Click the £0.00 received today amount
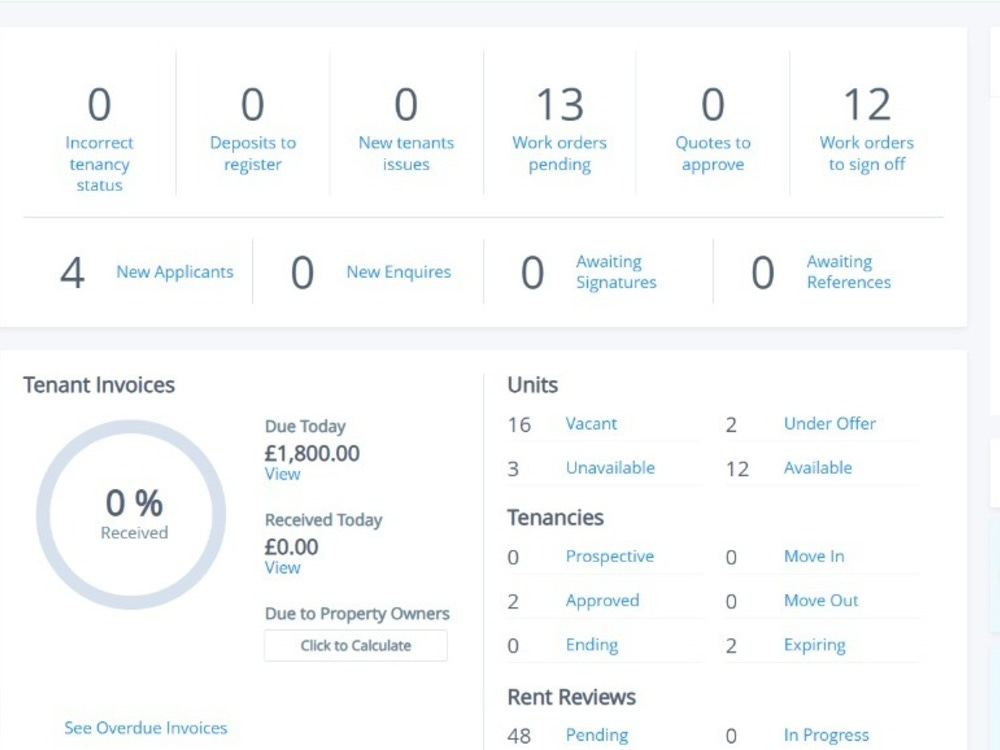This screenshot has height=750, width=1000. [291, 547]
